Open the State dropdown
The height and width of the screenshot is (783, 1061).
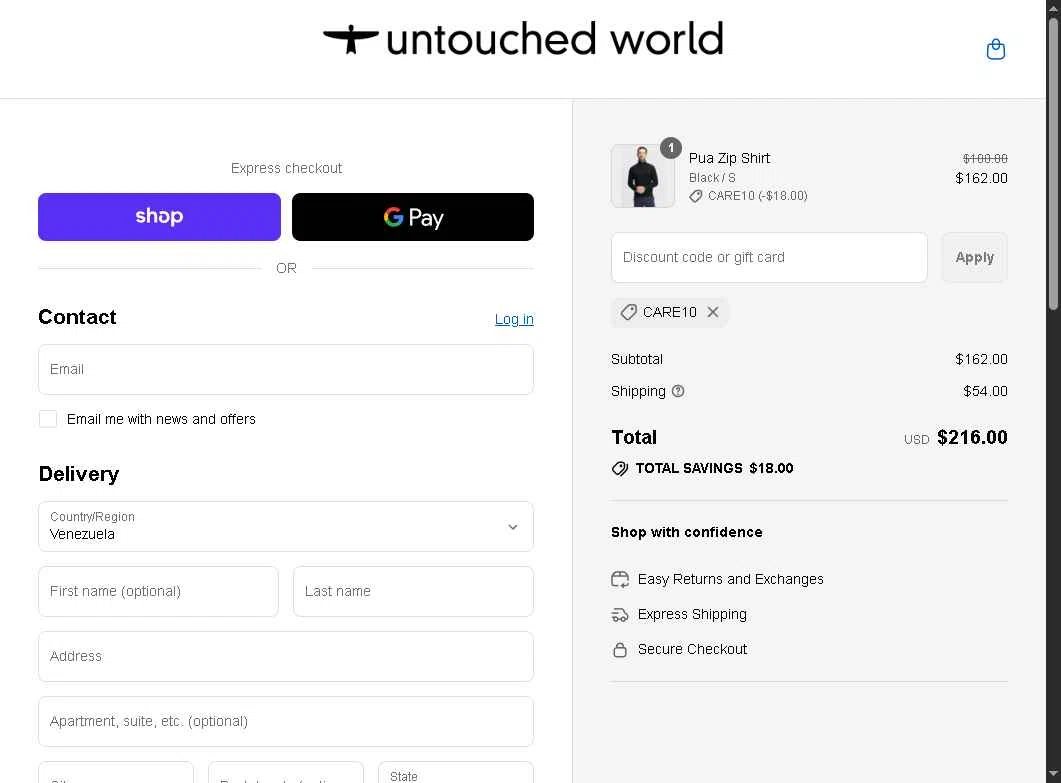[x=455, y=772]
